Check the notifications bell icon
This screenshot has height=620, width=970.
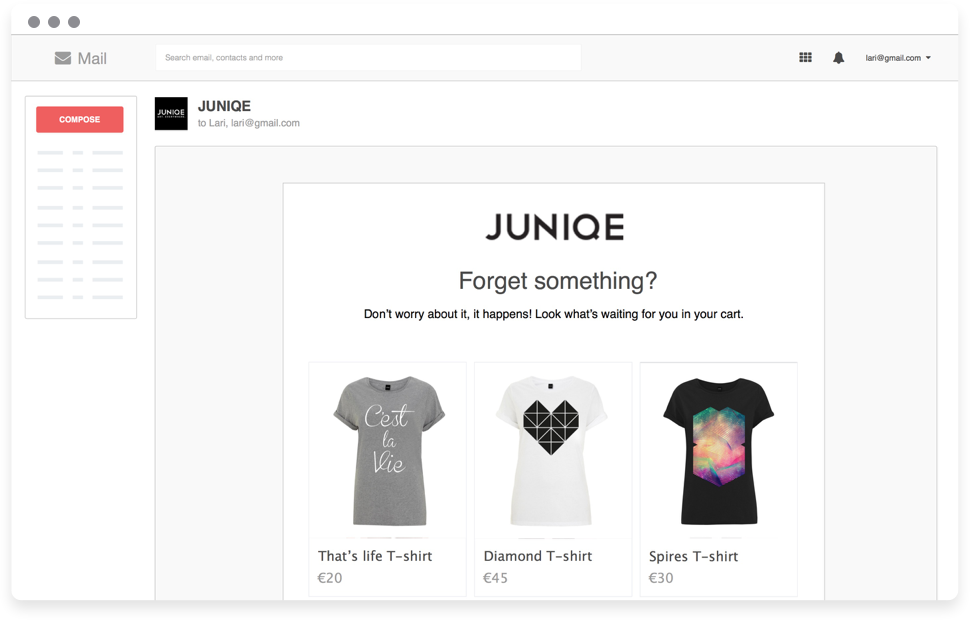(x=838, y=58)
